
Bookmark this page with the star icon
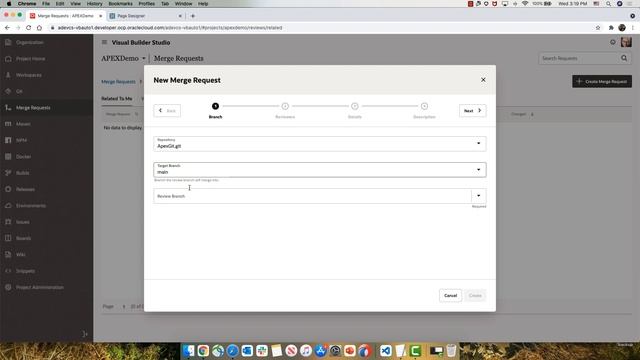pos(598,28)
